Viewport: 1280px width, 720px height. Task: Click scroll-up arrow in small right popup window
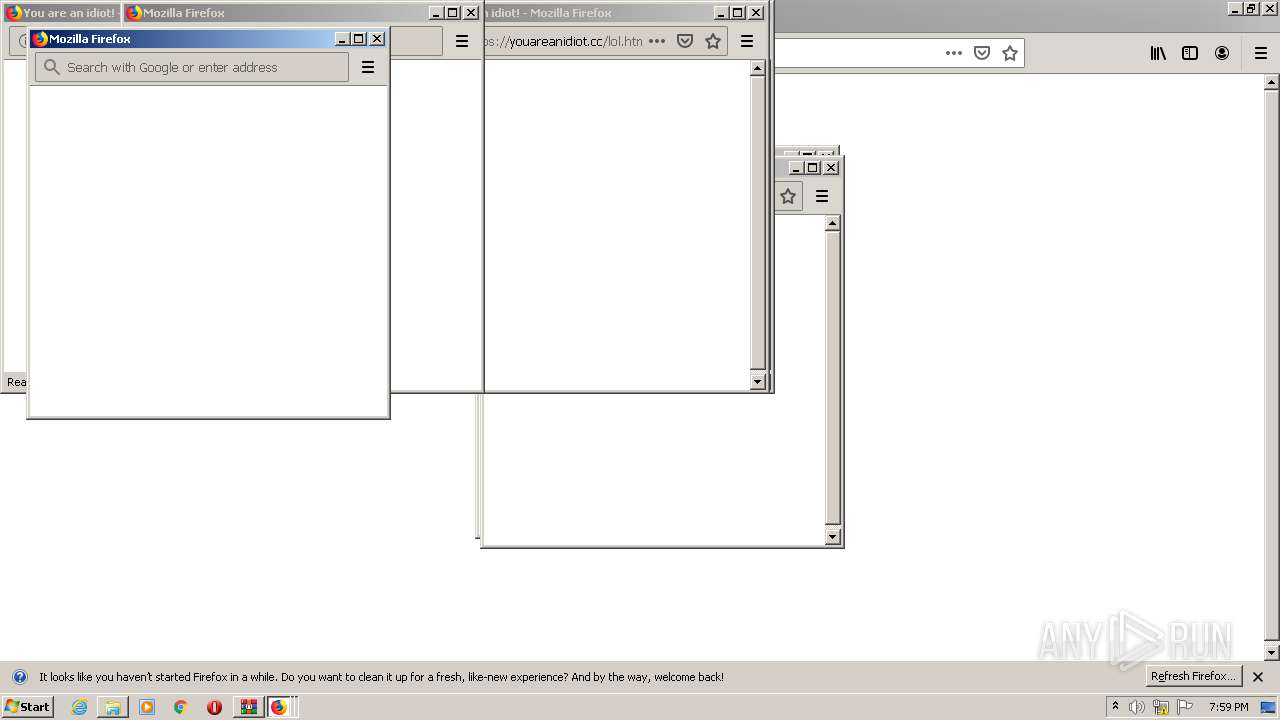pyautogui.click(x=832, y=223)
